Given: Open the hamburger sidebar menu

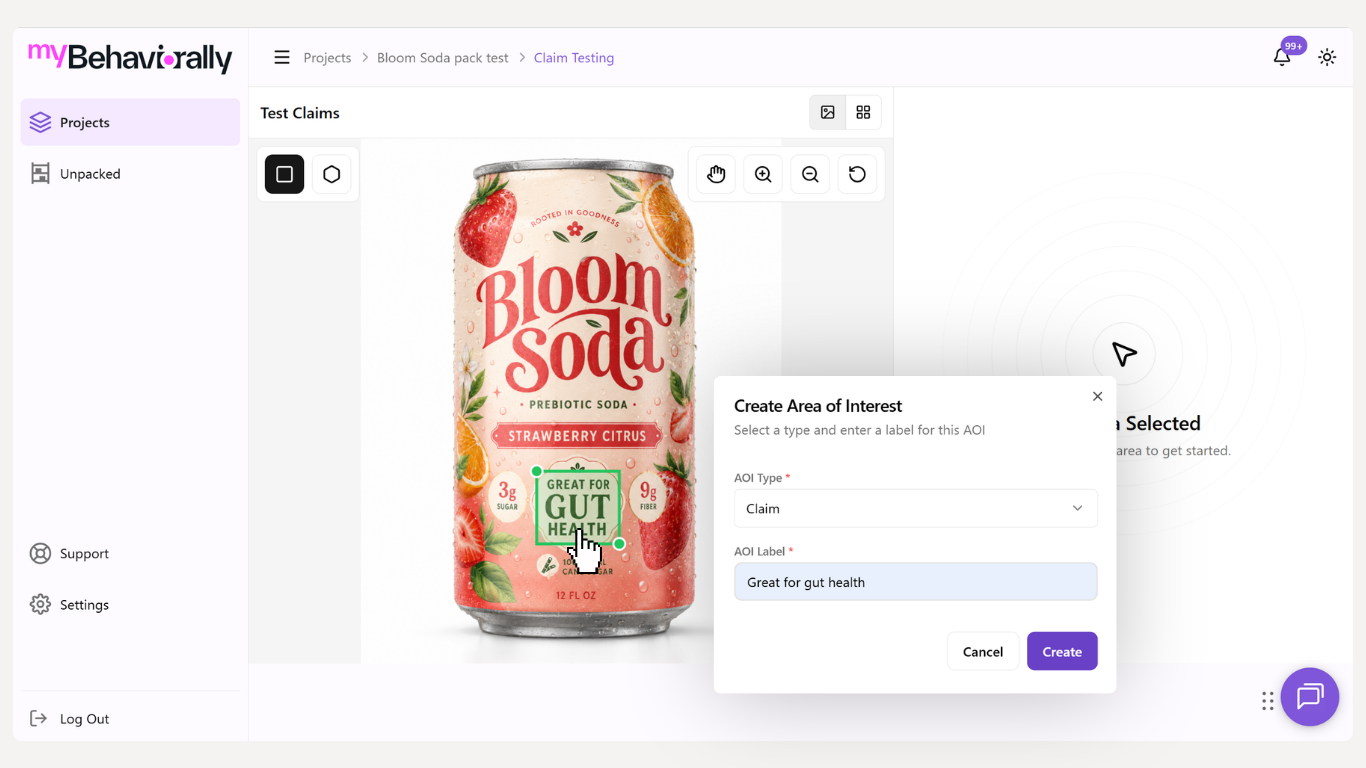Looking at the screenshot, I should point(282,58).
